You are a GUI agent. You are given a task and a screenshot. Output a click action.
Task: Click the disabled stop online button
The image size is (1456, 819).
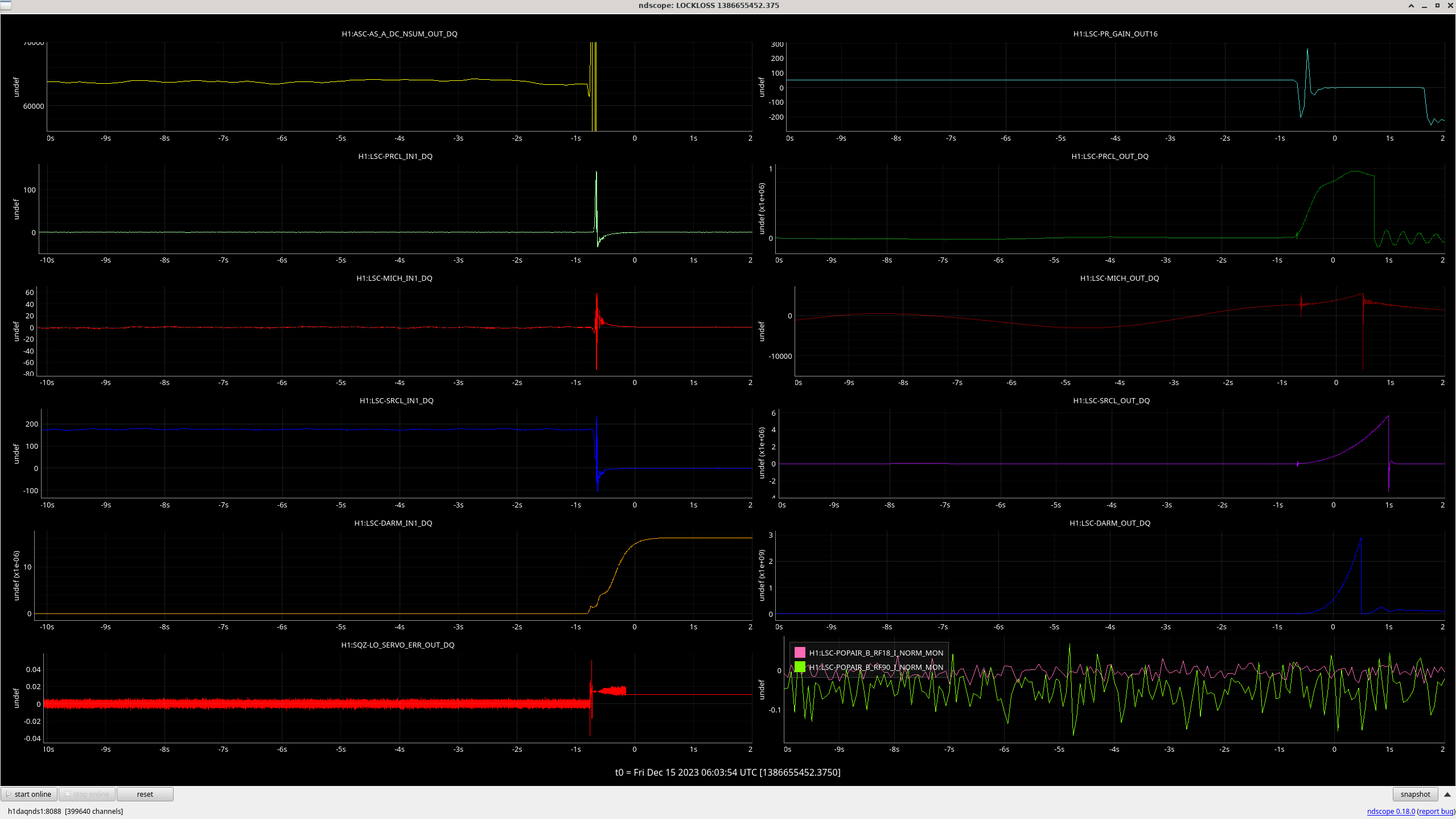(87, 794)
